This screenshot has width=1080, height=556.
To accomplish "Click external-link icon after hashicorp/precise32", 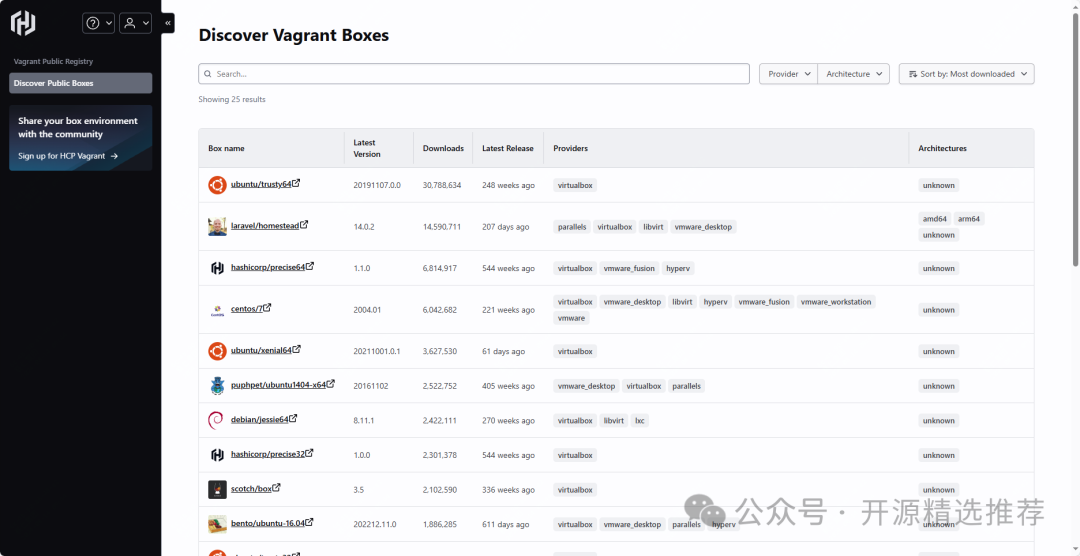I will [310, 453].
